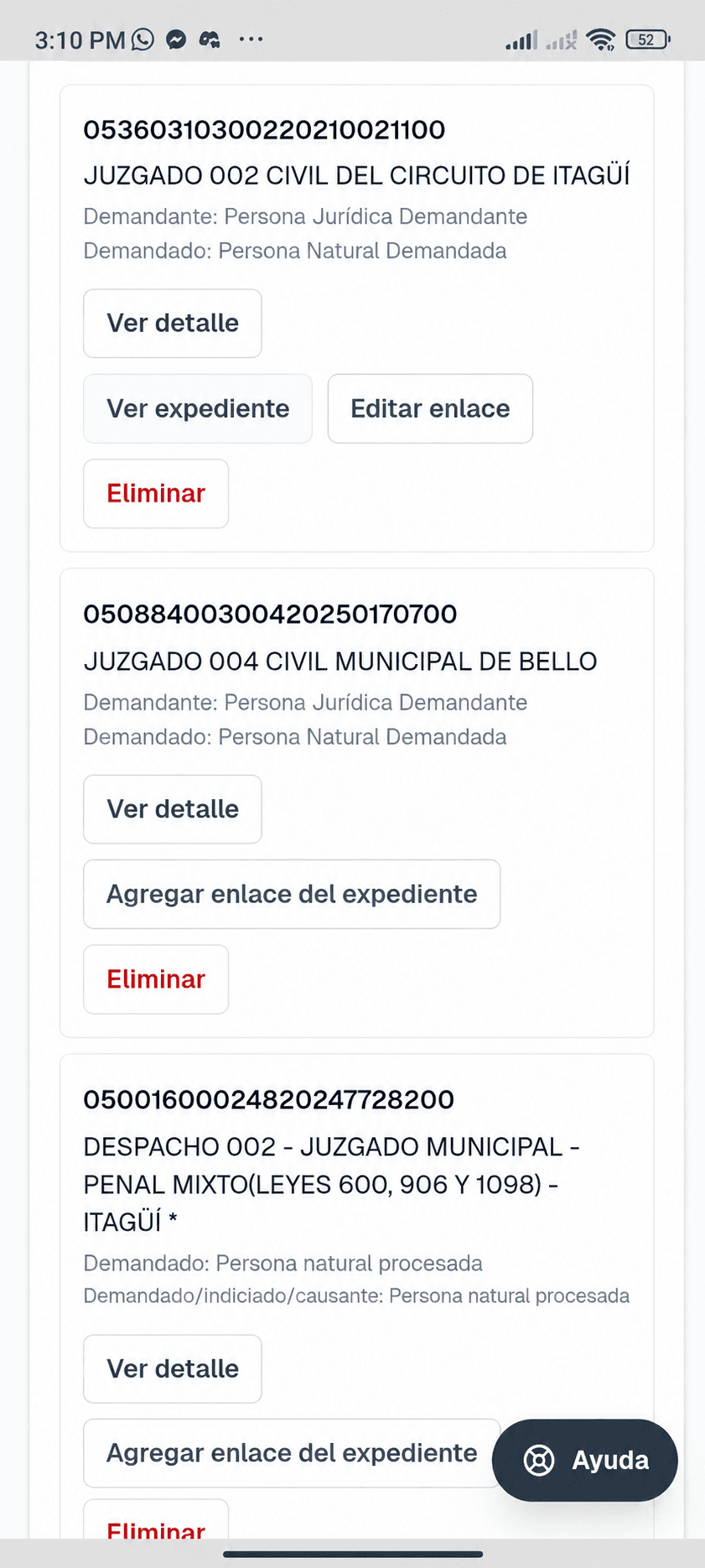705x1568 pixels.
Task: Tap the home gesture bar at the bottom
Action: coord(353,1554)
